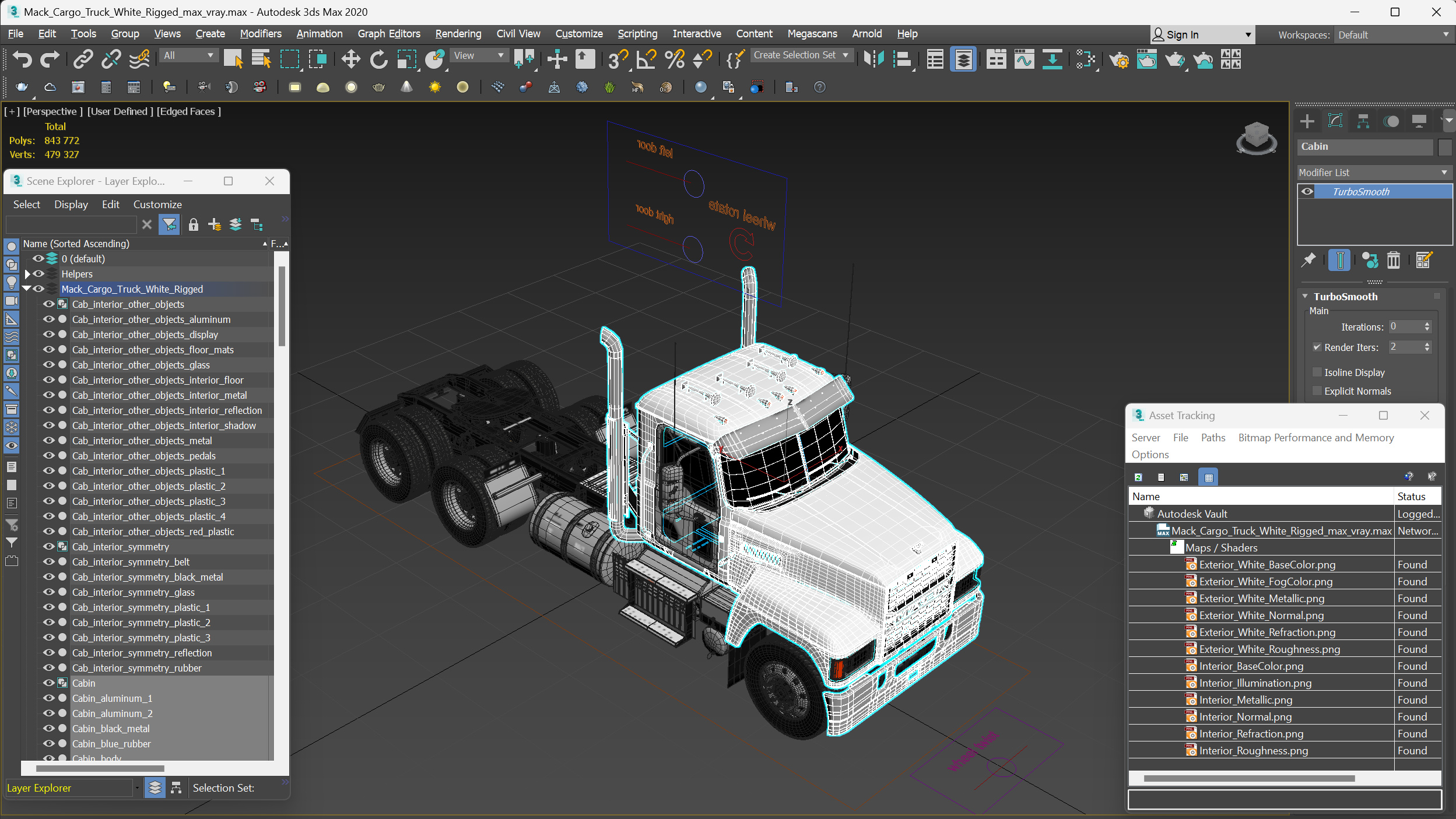The height and width of the screenshot is (819, 1456).
Task: Click the Perspective viewport label
Action: click(52, 111)
